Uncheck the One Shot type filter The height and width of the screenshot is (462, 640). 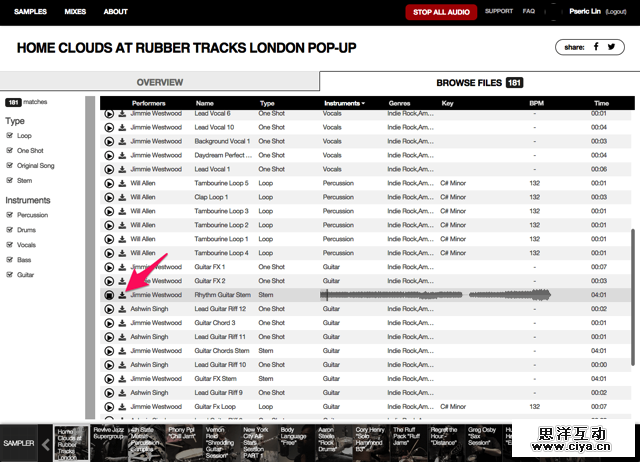[x=10, y=150]
